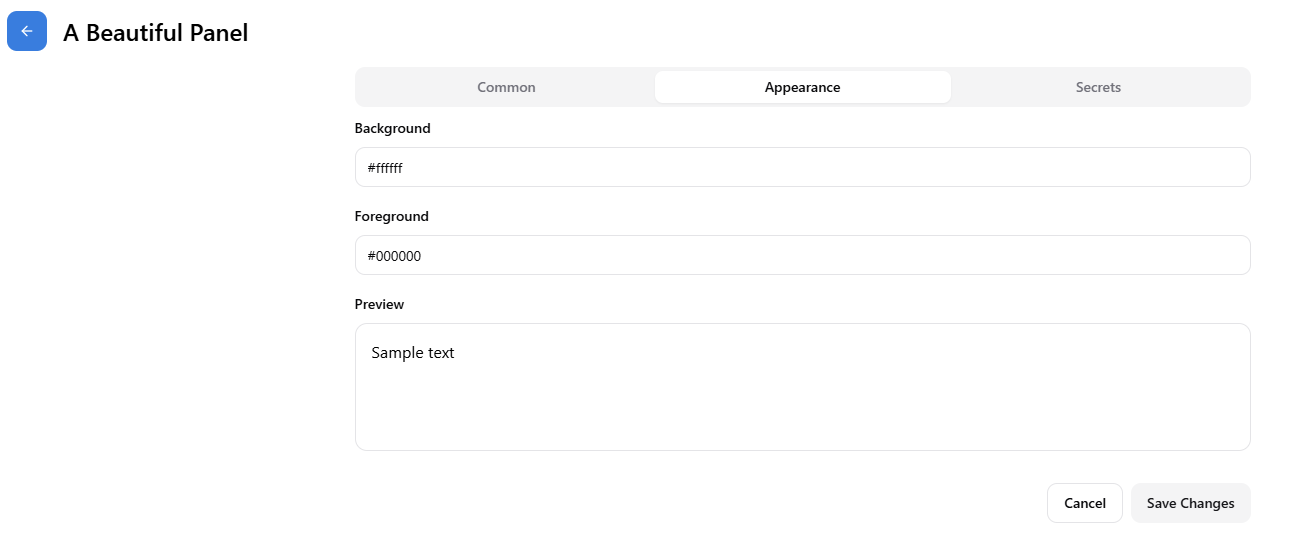Click the 'Foreground' field label
Viewport: 1305px width, 533px height.
pyautogui.click(x=391, y=216)
